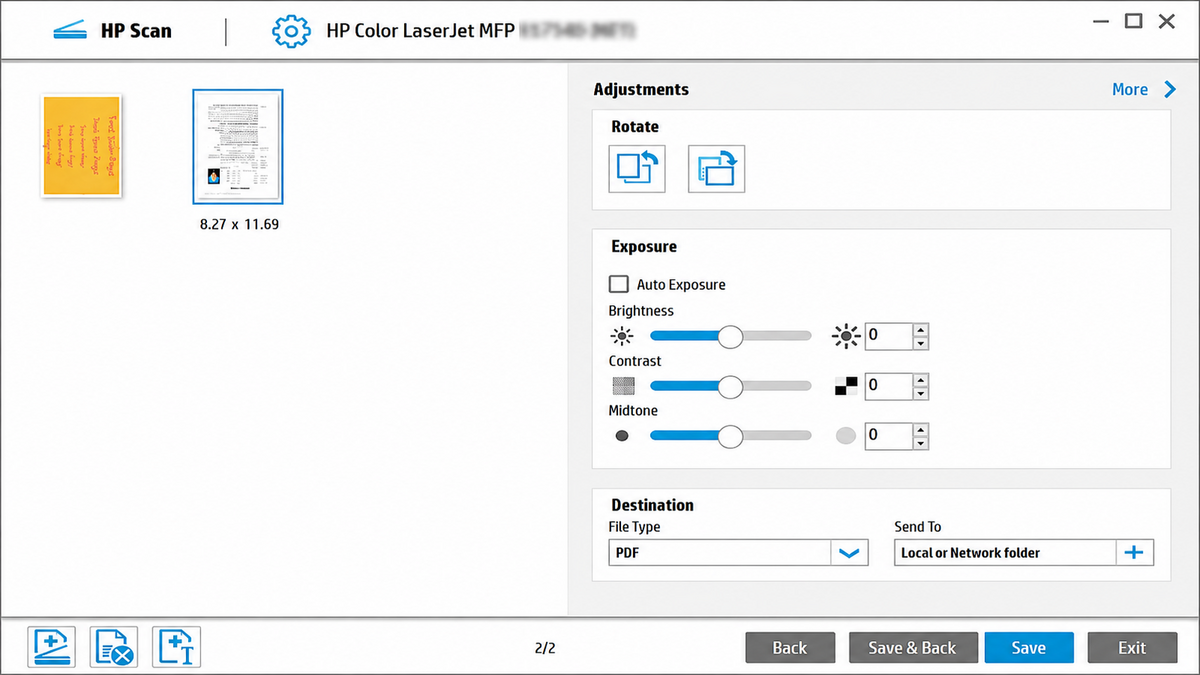Click the add scan page icon
The image size is (1200, 675).
[51, 647]
